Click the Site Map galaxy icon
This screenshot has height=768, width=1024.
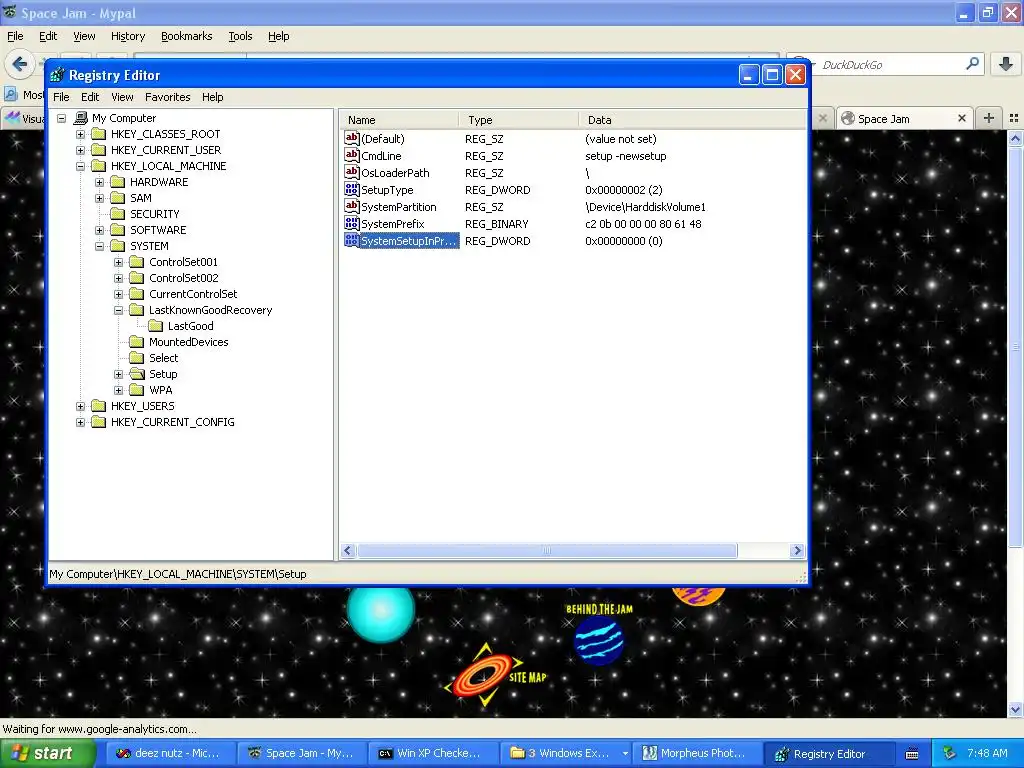point(484,675)
